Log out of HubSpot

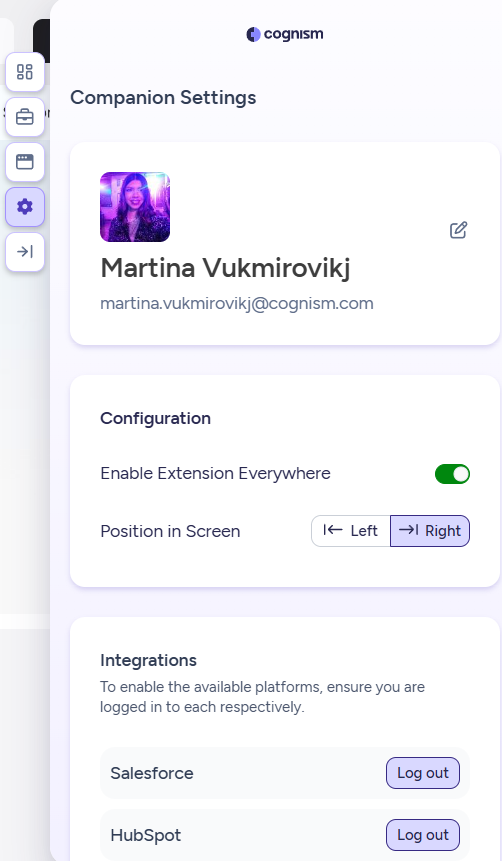[x=423, y=835]
